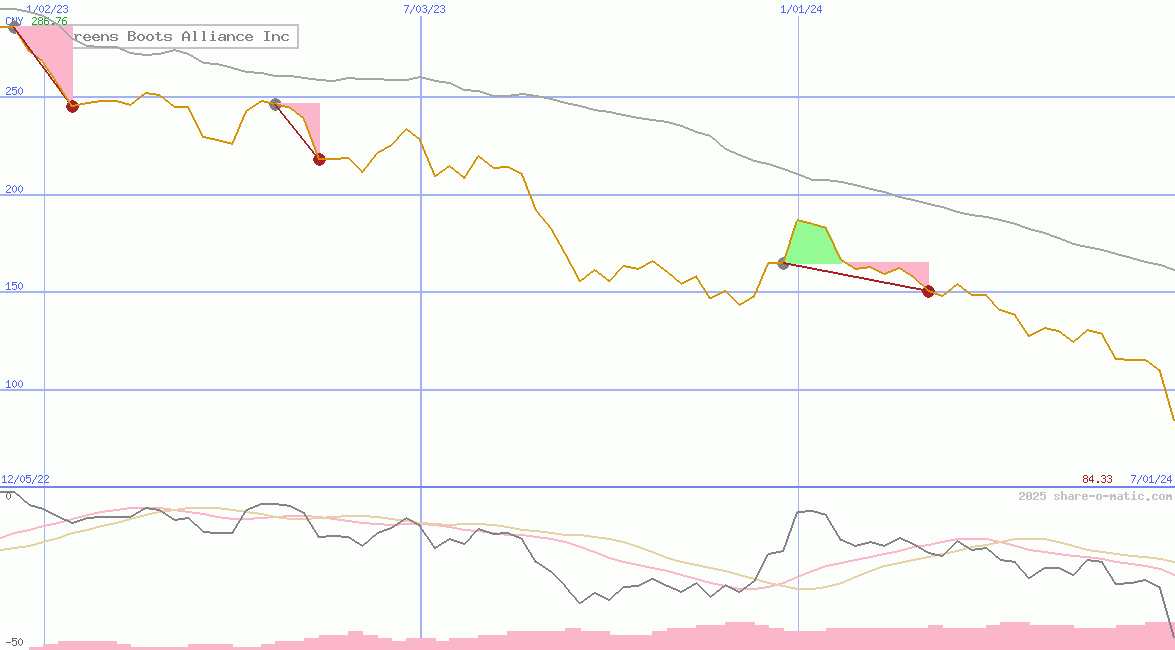Click the red endpoint marker below 250 line
This screenshot has width=1175, height=650.
[71, 106]
